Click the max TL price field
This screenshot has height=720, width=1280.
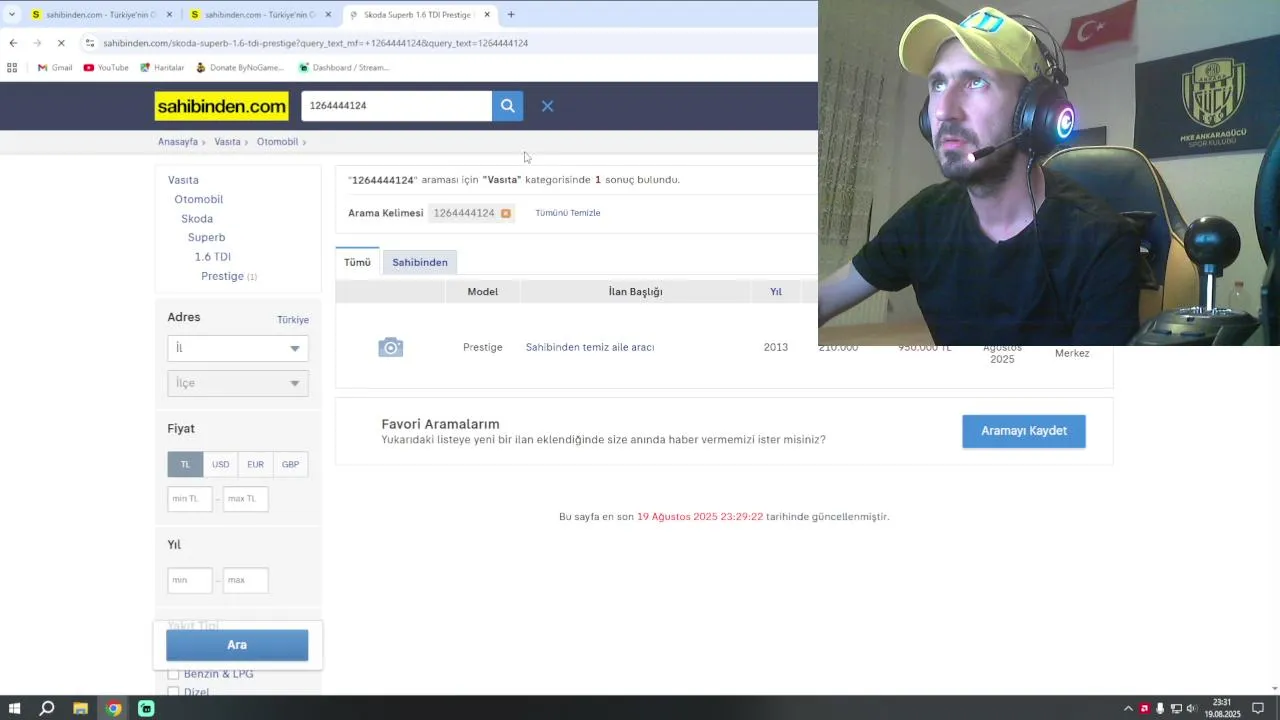point(246,498)
